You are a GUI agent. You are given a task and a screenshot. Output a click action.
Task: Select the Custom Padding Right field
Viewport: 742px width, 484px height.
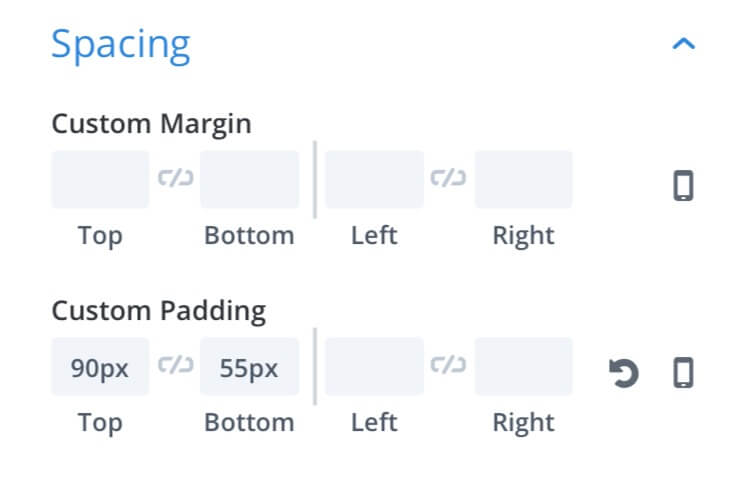(523, 366)
